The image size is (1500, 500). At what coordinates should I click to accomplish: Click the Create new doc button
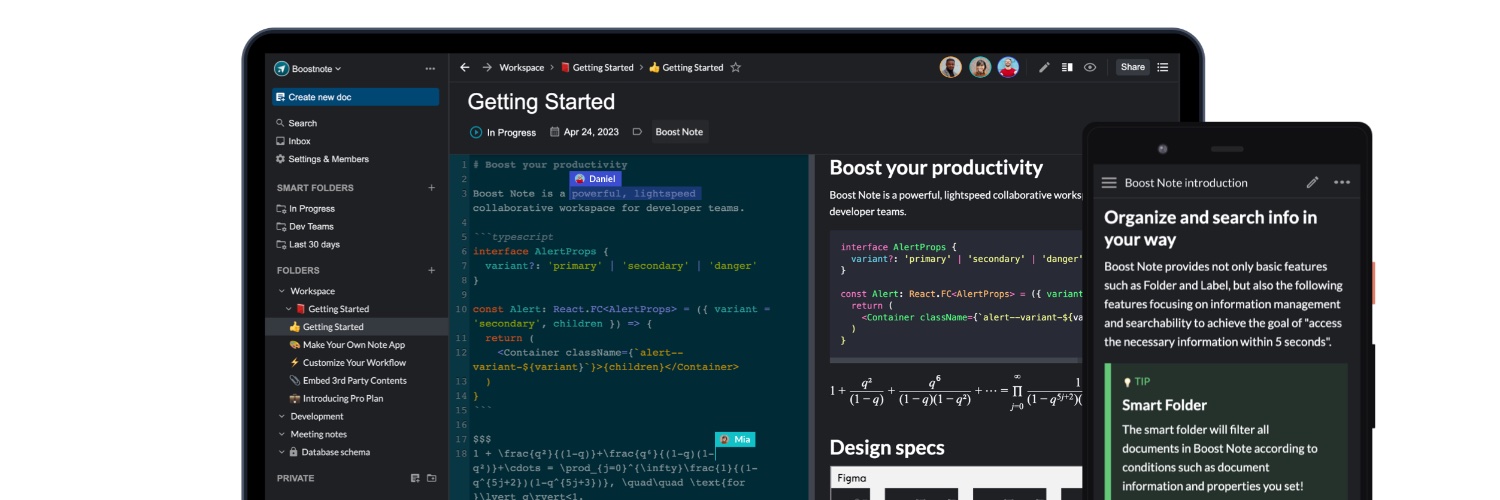pos(355,97)
